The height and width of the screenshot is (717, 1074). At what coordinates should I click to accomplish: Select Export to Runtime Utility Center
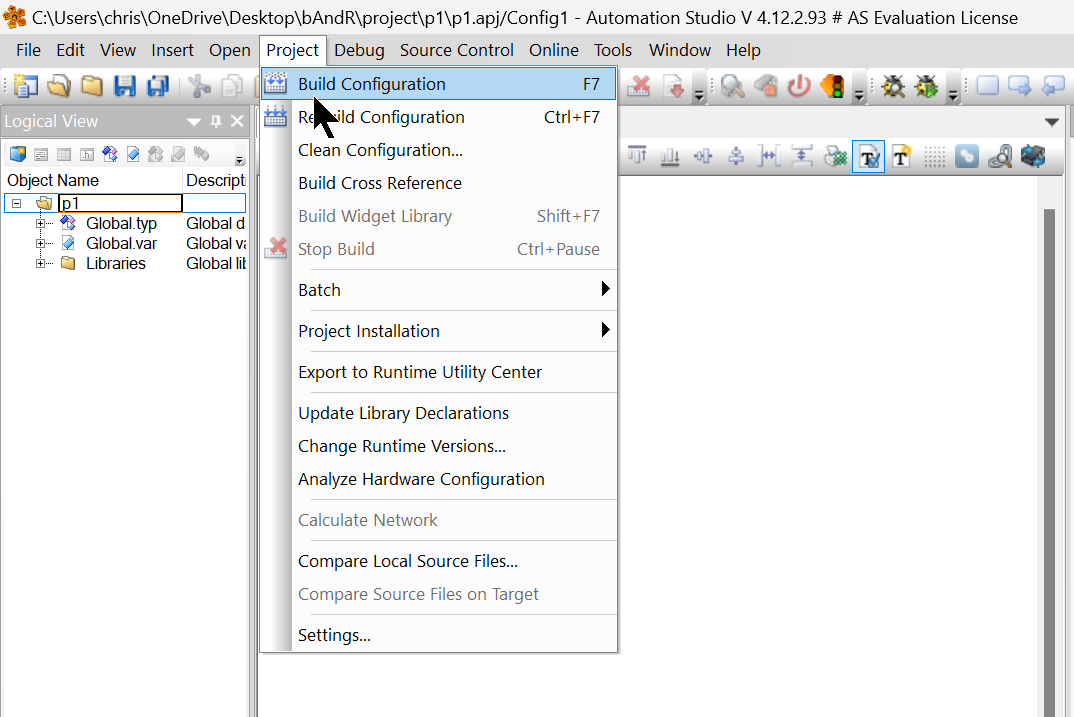pos(438,372)
